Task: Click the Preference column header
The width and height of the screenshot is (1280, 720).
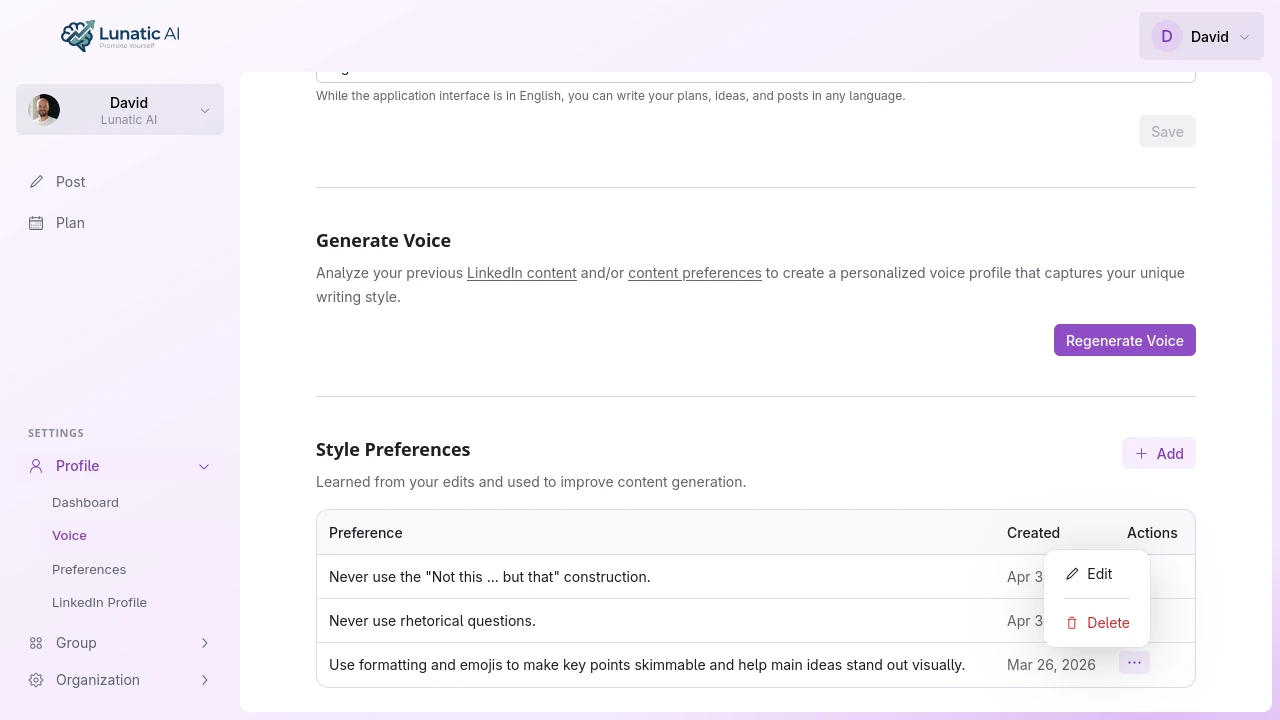Action: [x=366, y=533]
